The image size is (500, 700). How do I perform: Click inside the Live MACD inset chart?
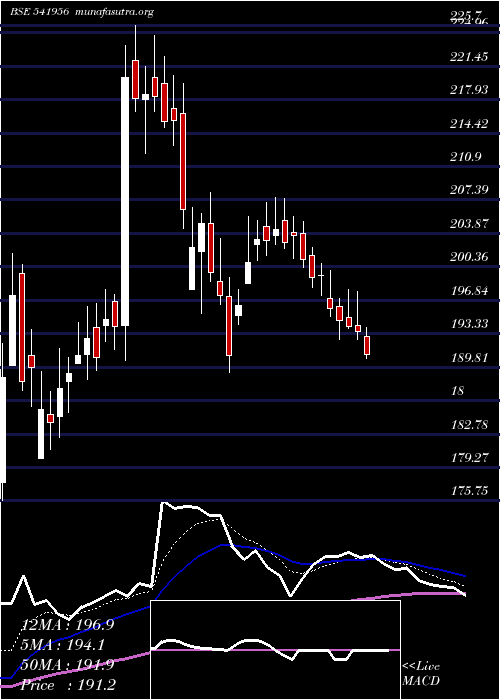coord(275,650)
